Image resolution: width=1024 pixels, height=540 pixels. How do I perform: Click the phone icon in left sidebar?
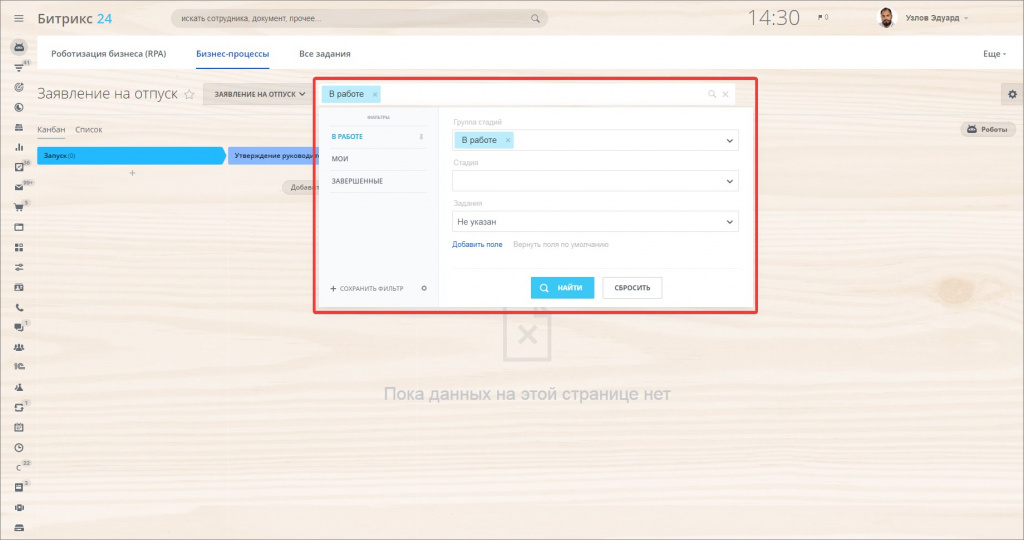[x=18, y=308]
